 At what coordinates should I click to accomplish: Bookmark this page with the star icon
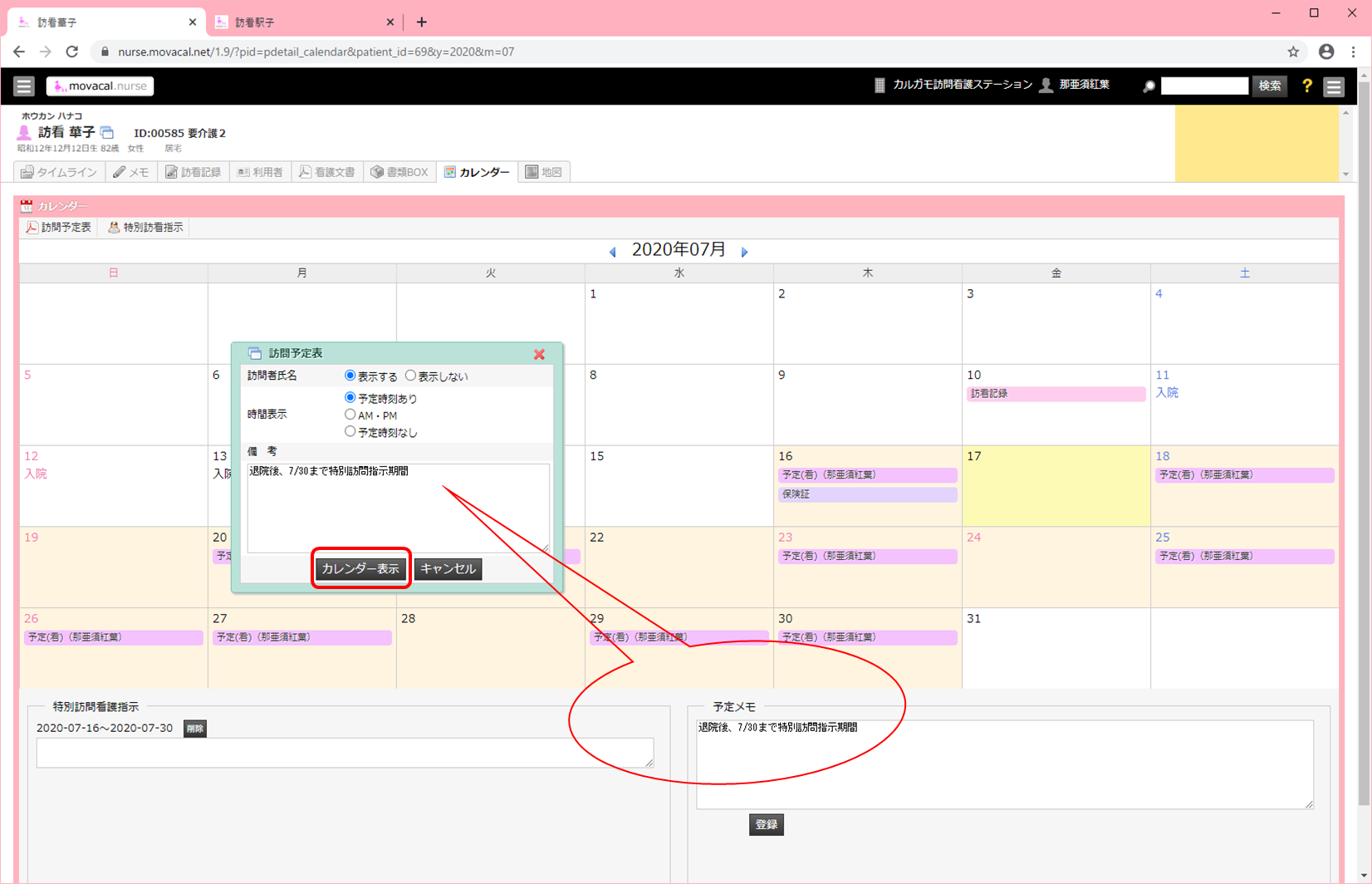(1293, 52)
